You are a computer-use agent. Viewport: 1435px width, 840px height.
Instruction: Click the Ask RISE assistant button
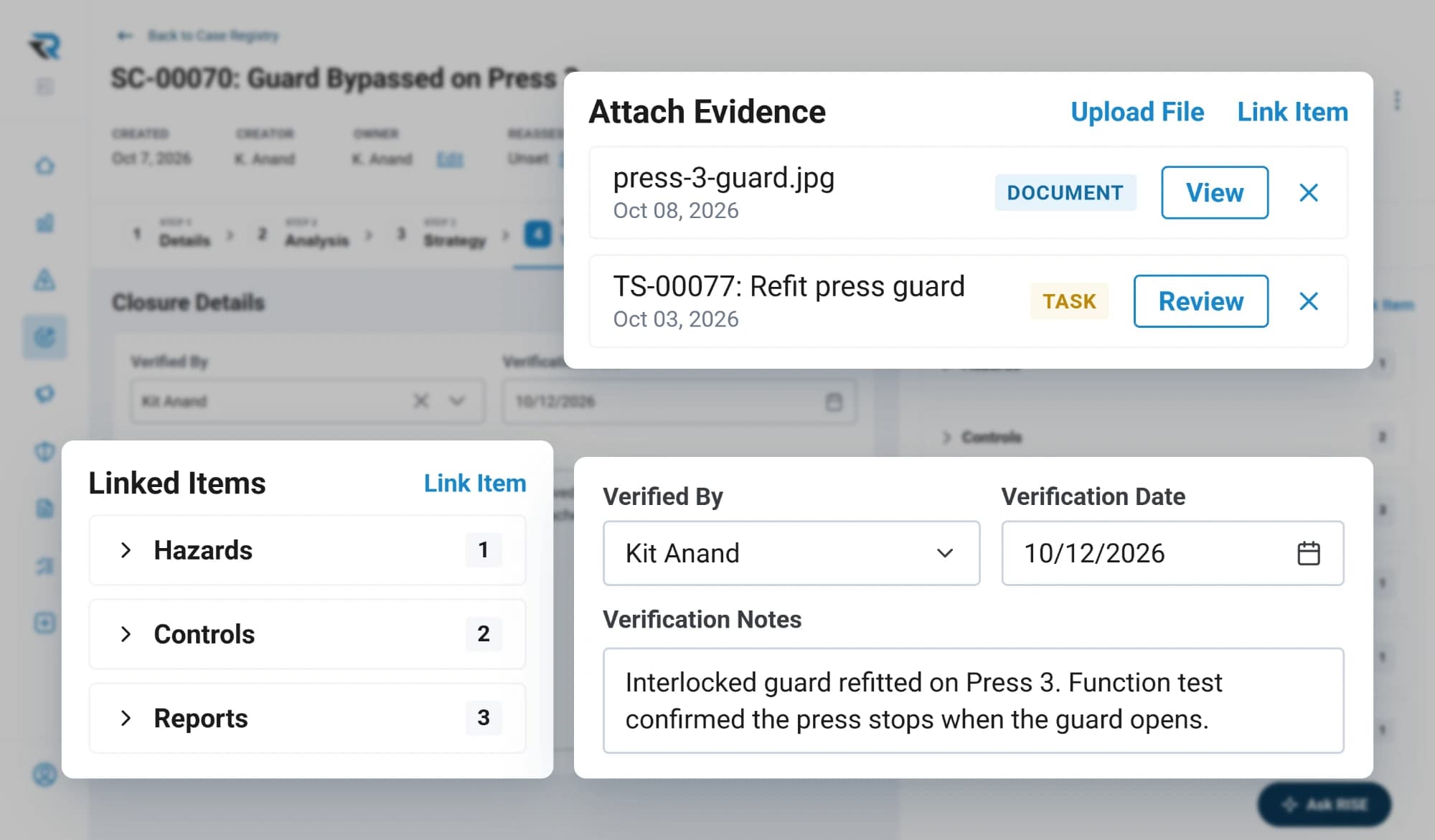point(1325,805)
